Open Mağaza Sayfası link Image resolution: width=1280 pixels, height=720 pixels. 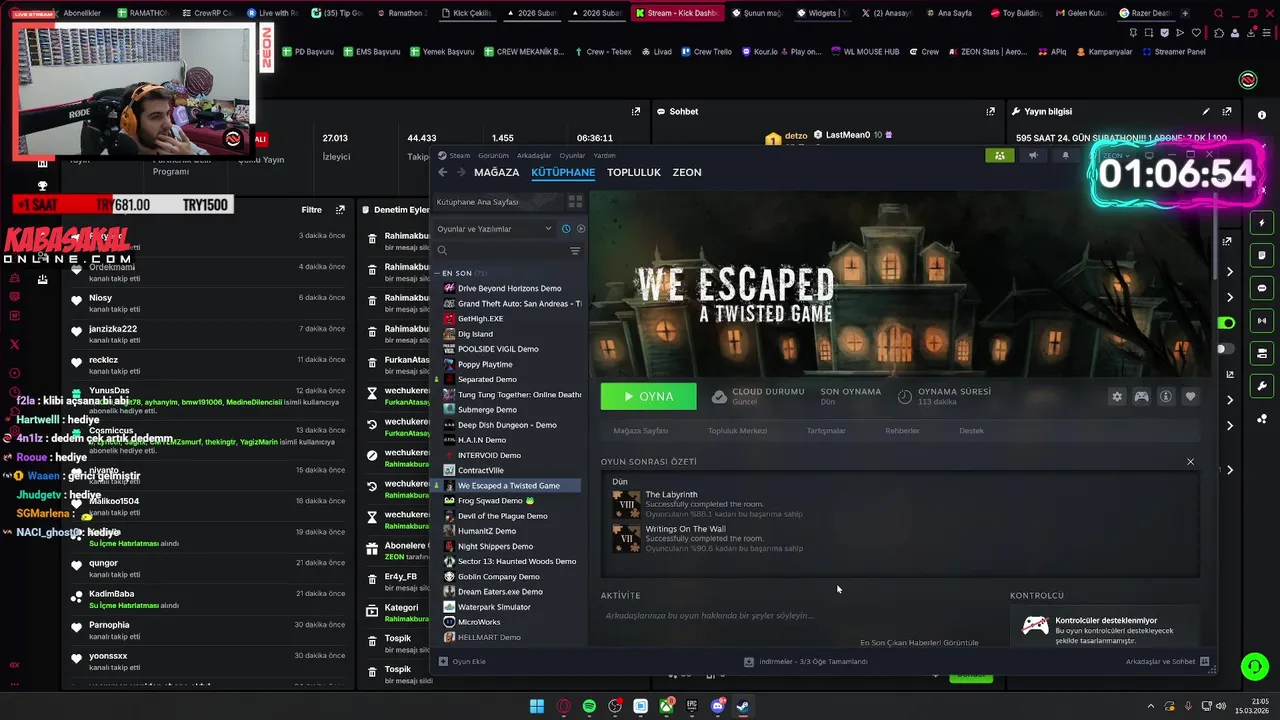click(x=640, y=431)
